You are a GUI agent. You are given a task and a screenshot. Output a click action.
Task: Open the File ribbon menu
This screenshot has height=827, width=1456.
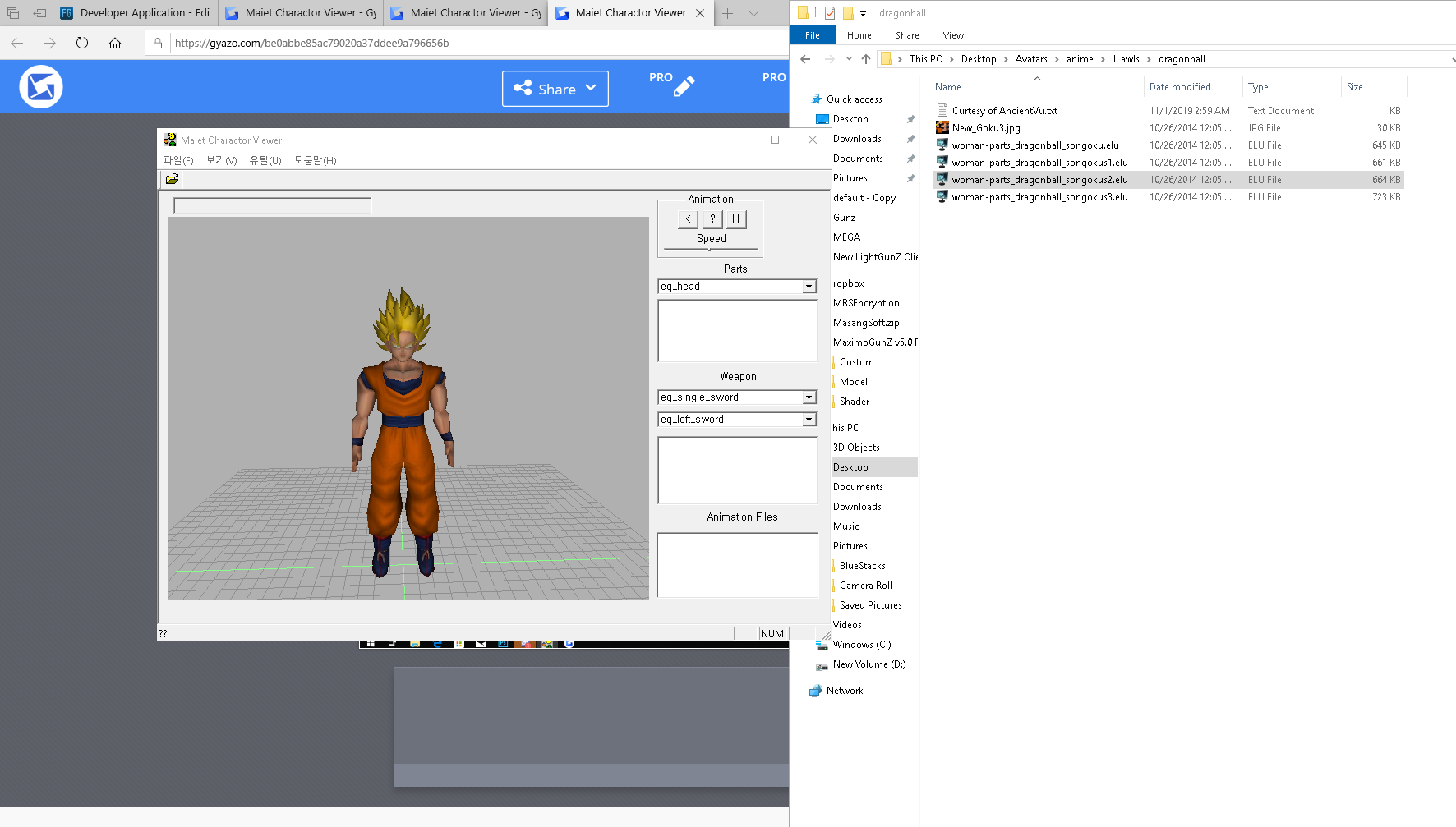point(812,35)
